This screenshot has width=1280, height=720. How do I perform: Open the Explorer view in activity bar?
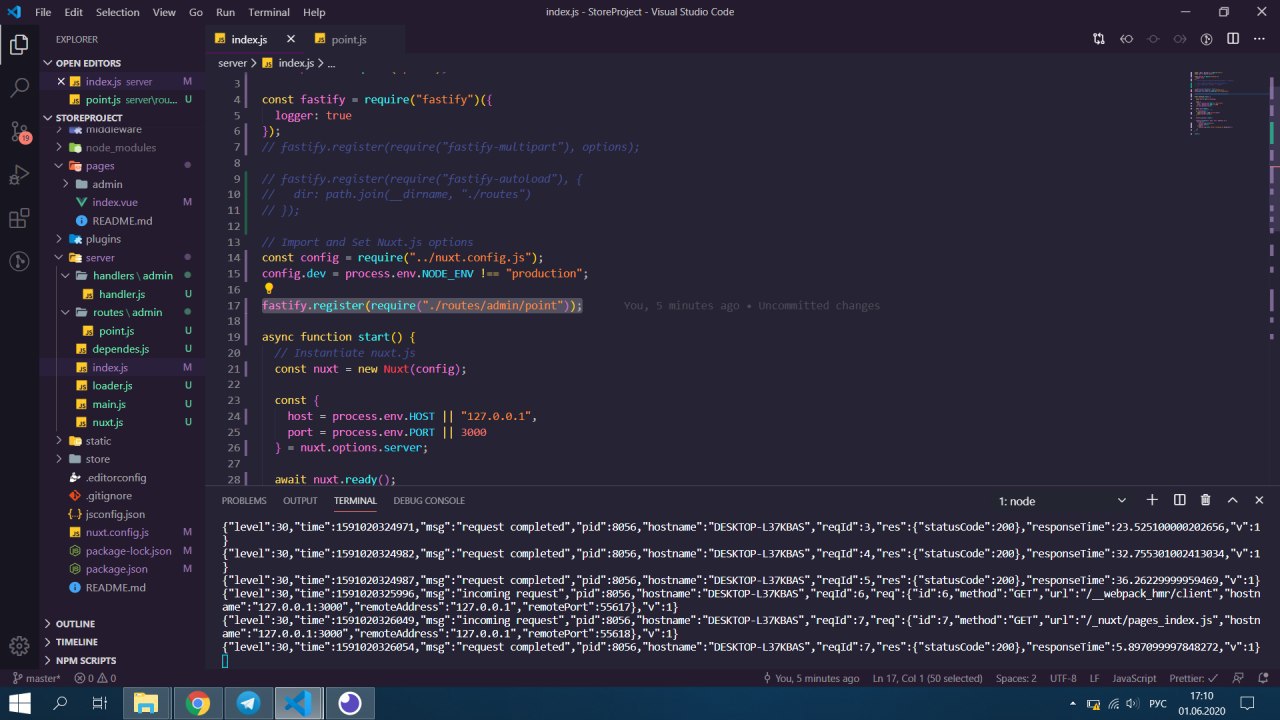(x=19, y=44)
